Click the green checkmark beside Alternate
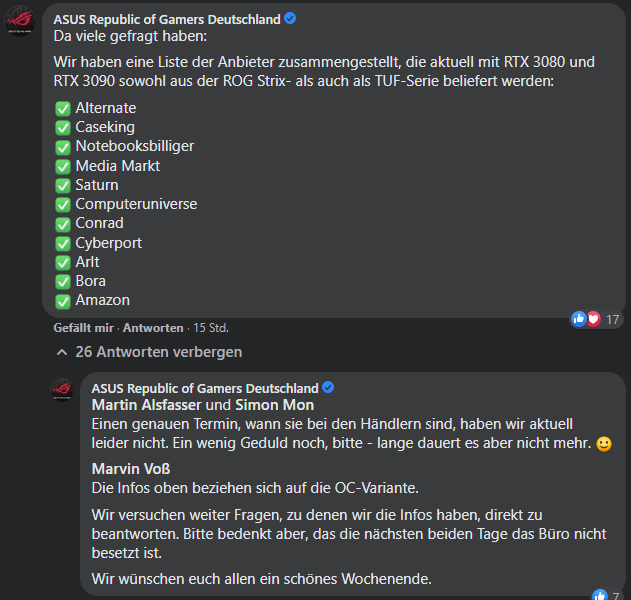The image size is (631, 600). (x=63, y=108)
